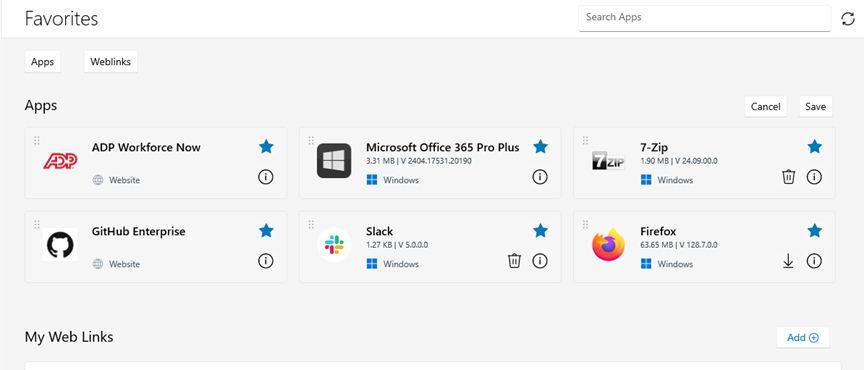The height and width of the screenshot is (370, 864).
Task: Click the Slack trash icon
Action: [x=514, y=261]
